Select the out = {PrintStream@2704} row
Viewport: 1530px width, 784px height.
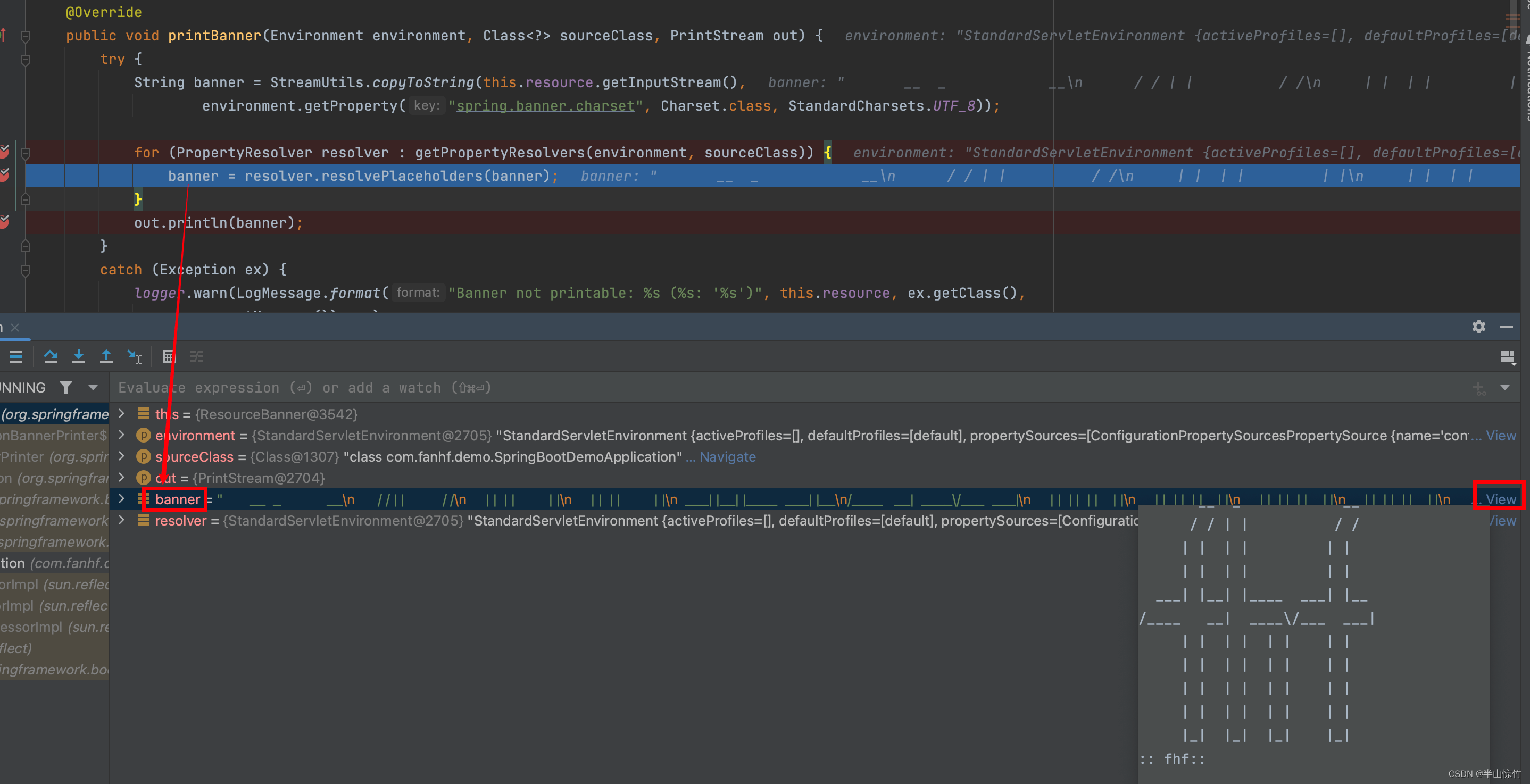(x=814, y=478)
